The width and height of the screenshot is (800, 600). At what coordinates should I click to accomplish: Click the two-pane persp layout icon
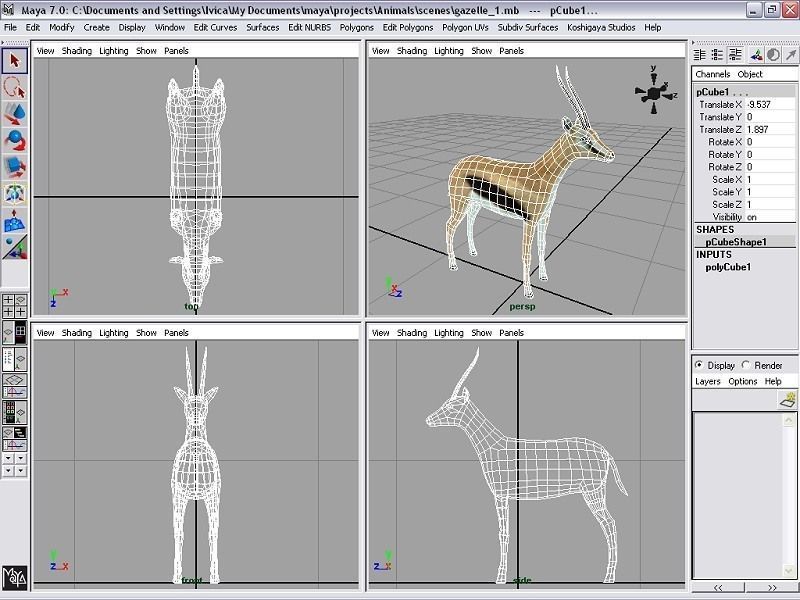(14, 332)
